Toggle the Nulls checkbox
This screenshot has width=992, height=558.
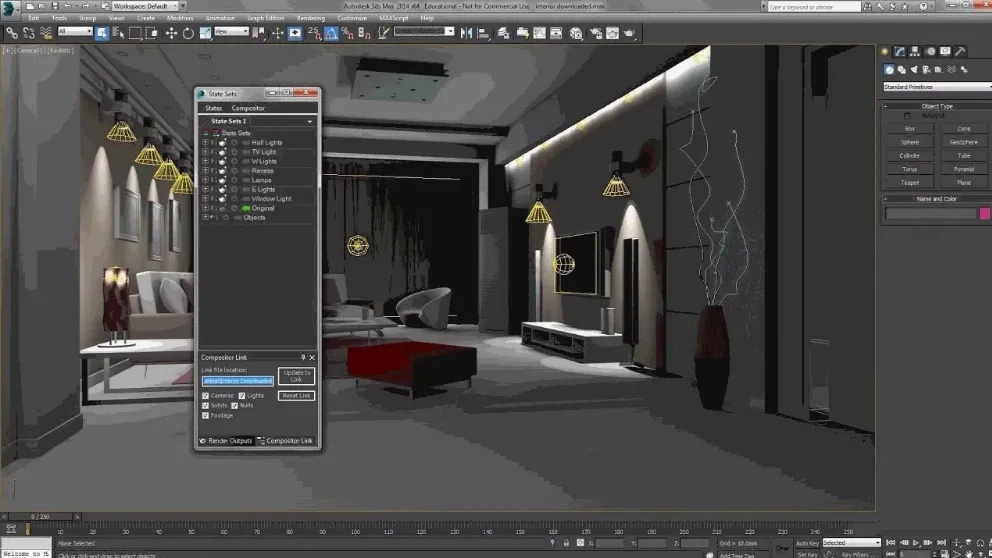(236, 406)
